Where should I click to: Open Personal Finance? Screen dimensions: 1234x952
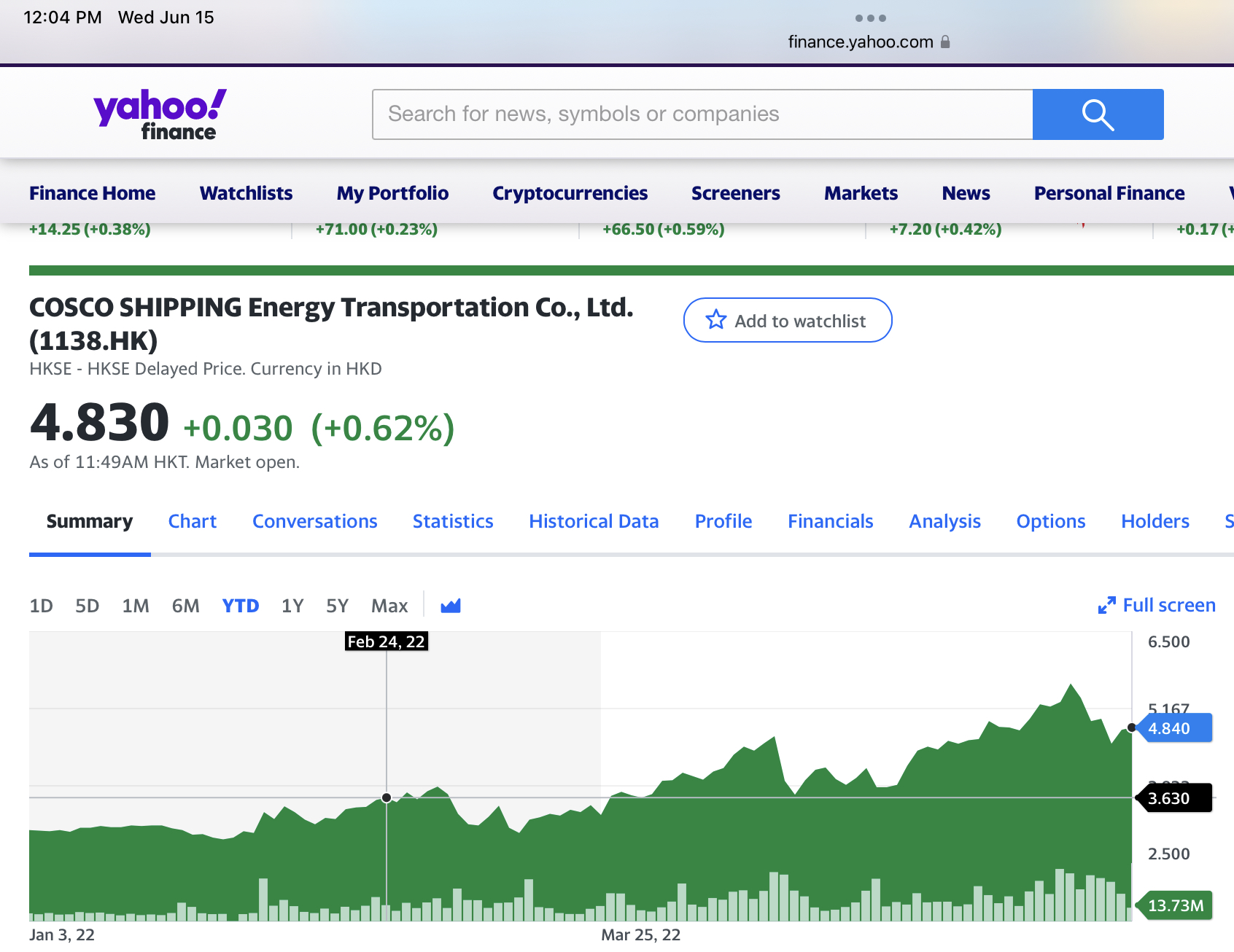point(1109,193)
